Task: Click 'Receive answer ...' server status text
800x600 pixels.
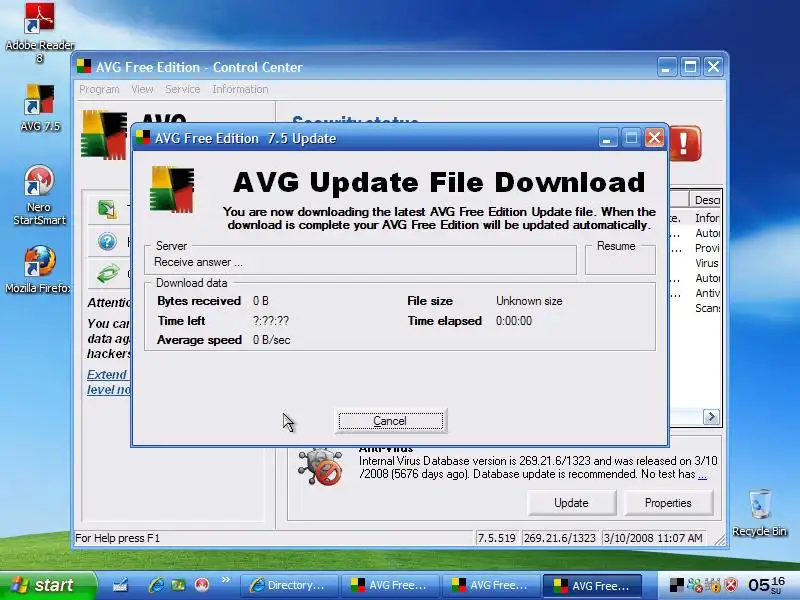Action: (x=198, y=262)
